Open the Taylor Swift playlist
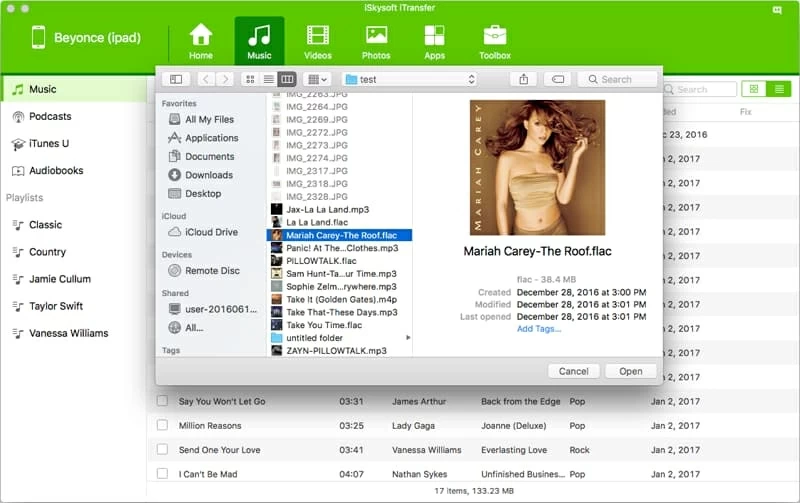The image size is (800, 503). 57,306
